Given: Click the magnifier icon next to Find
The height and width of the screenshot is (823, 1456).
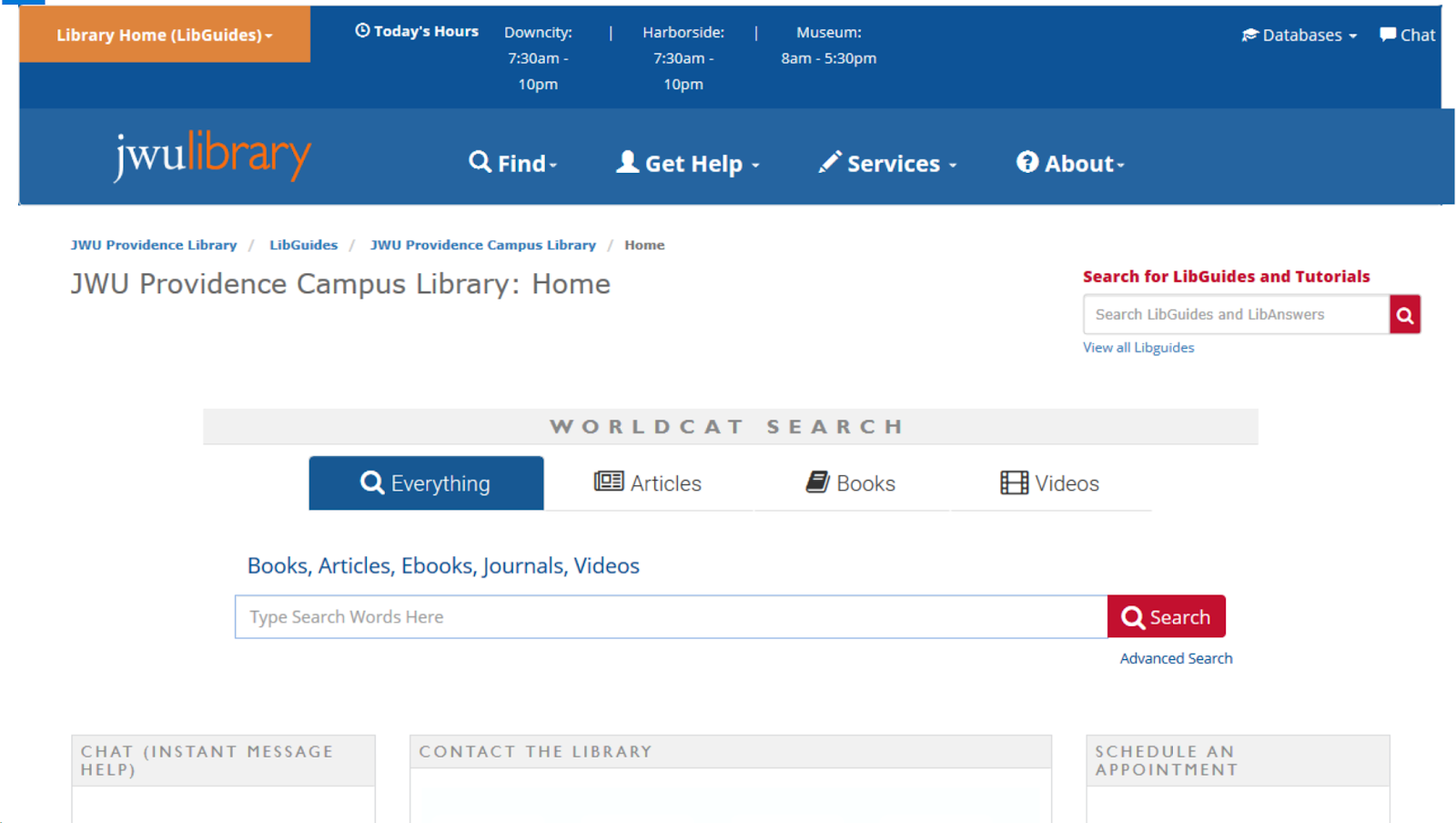Looking at the screenshot, I should coord(480,162).
